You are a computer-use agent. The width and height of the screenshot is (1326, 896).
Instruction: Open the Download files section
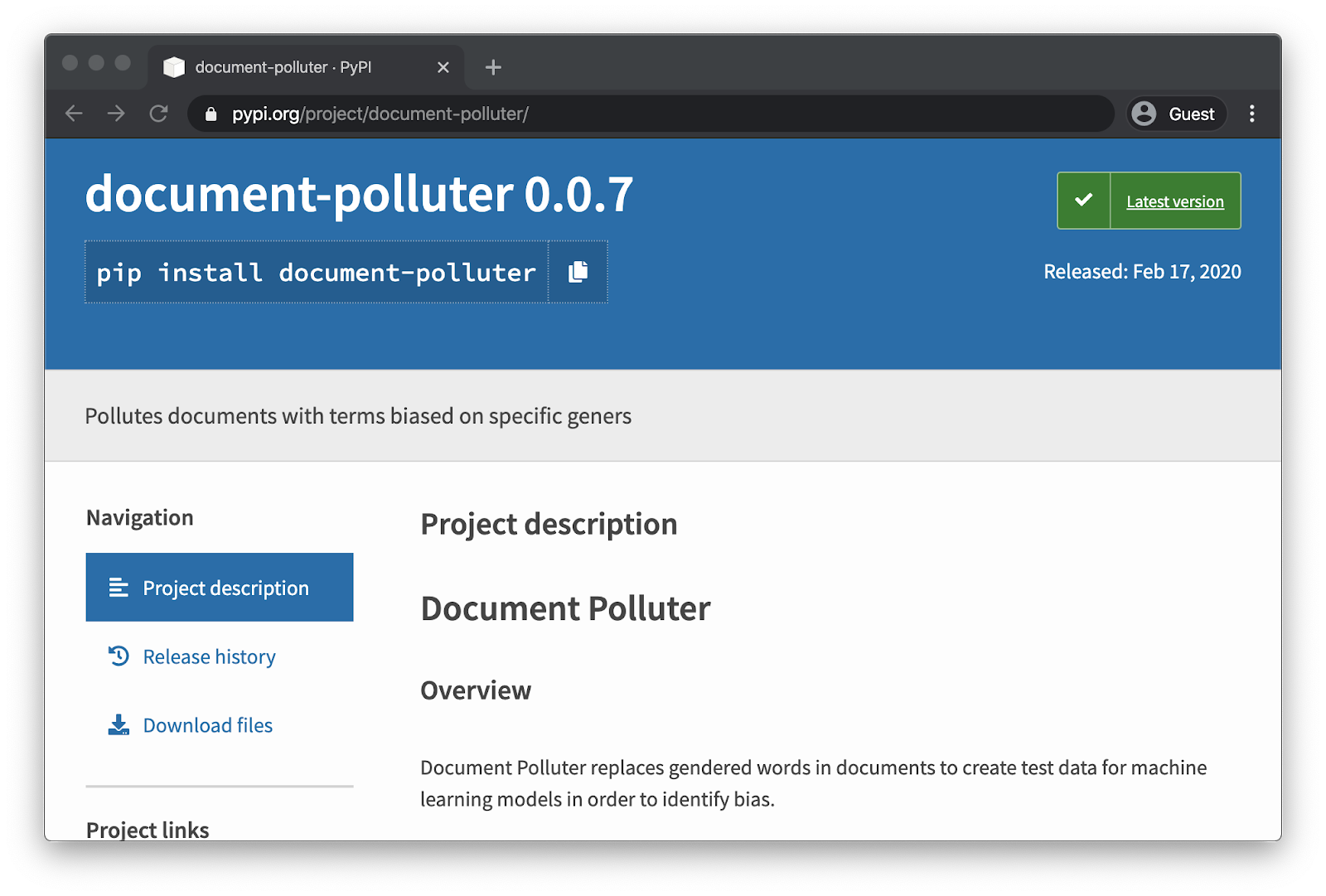tap(208, 724)
